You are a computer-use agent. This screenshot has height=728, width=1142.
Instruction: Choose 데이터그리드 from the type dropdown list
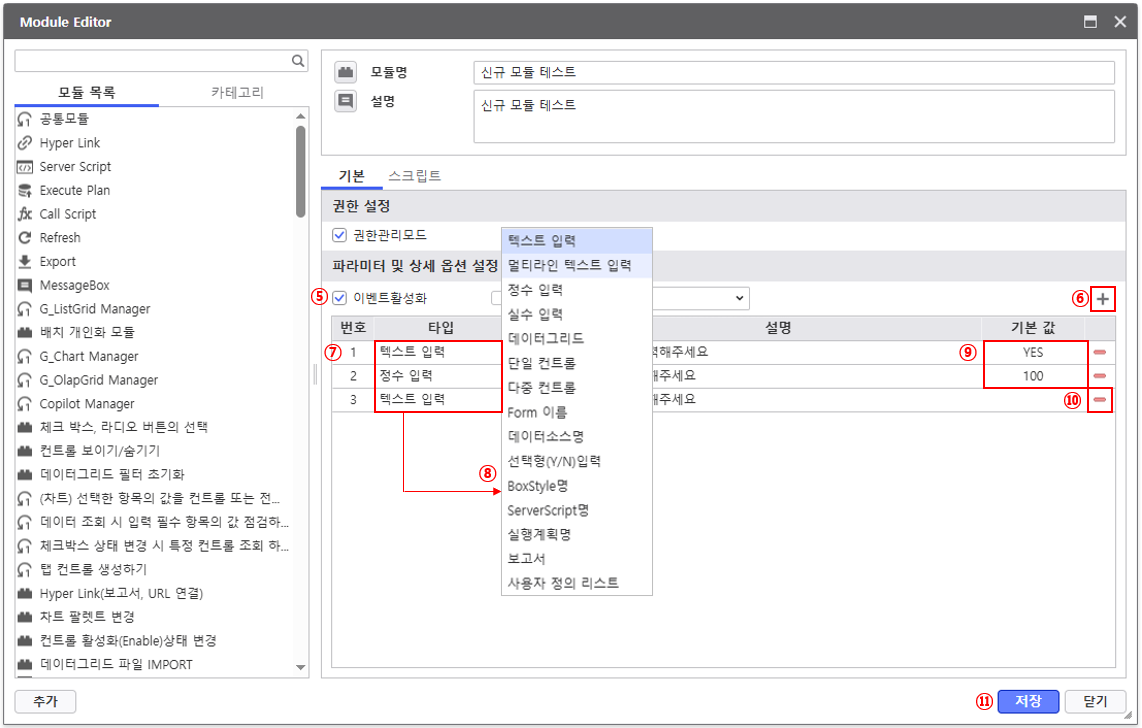pyautogui.click(x=545, y=339)
